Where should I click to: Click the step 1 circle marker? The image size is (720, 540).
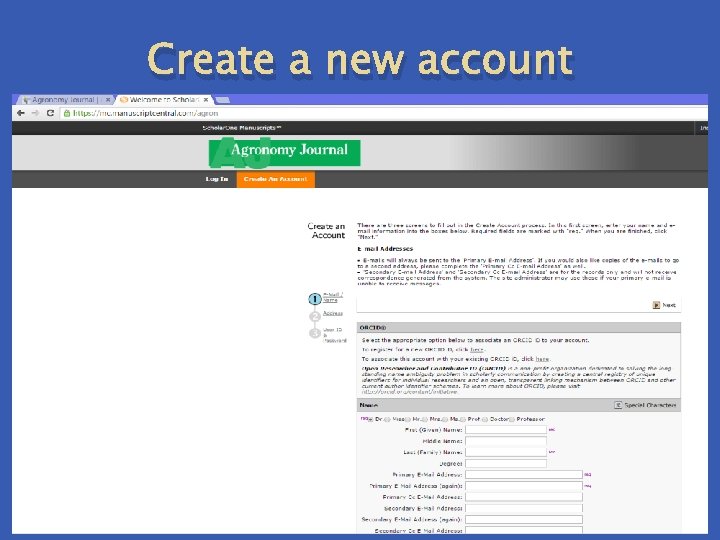315,299
